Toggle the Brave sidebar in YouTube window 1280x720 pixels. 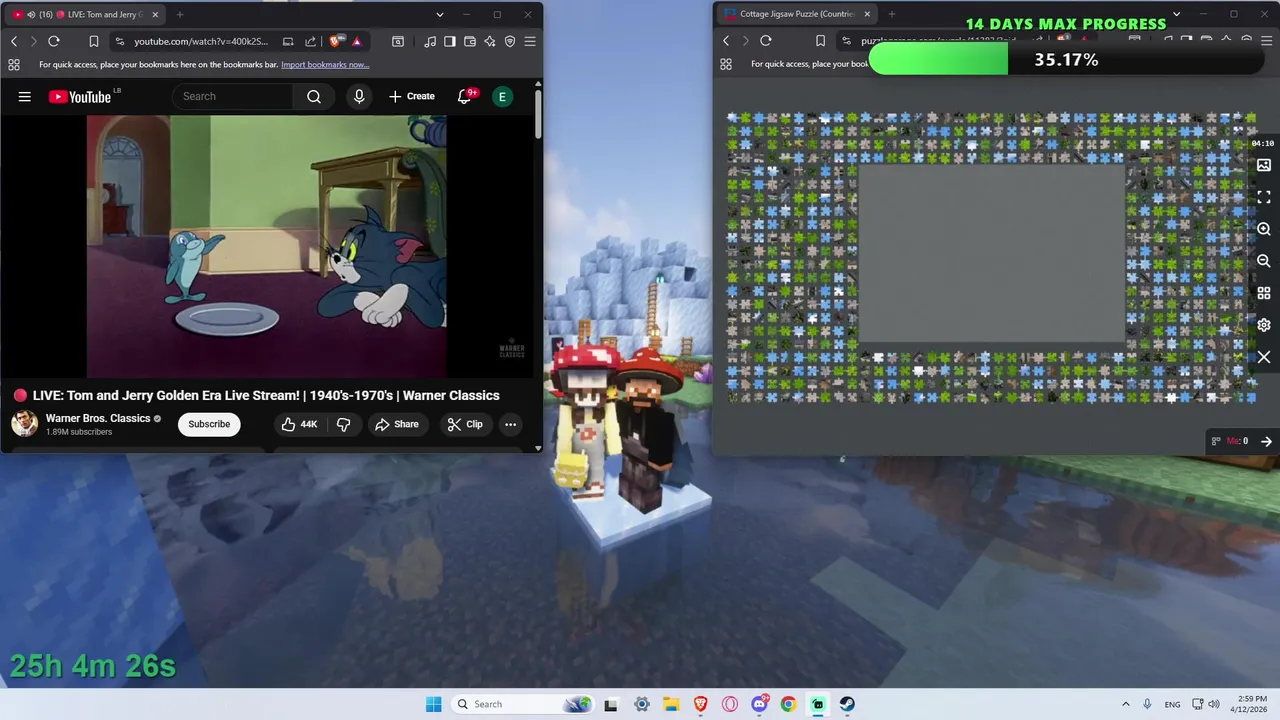[x=450, y=41]
